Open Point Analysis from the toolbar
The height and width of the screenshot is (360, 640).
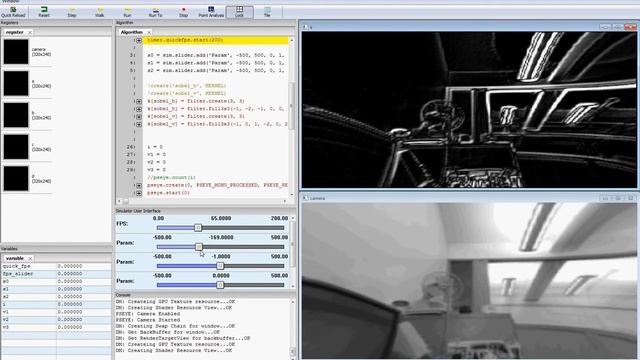pyautogui.click(x=211, y=12)
